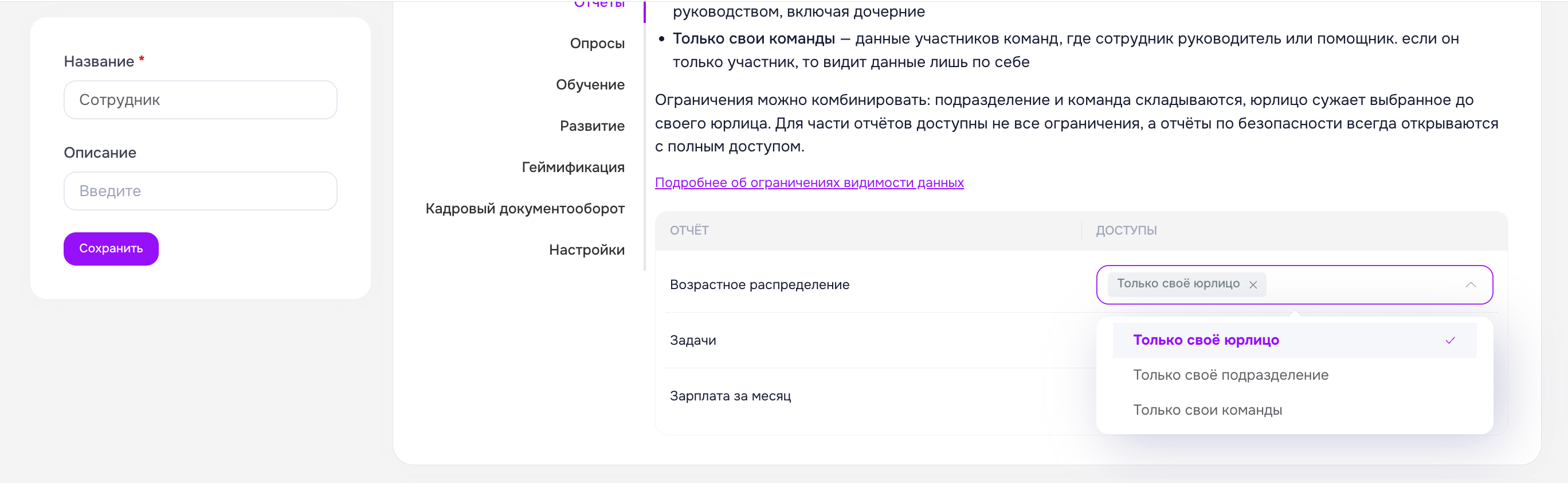Go to the 'Развитие' section
This screenshot has width=1568, height=483.
pos(591,126)
